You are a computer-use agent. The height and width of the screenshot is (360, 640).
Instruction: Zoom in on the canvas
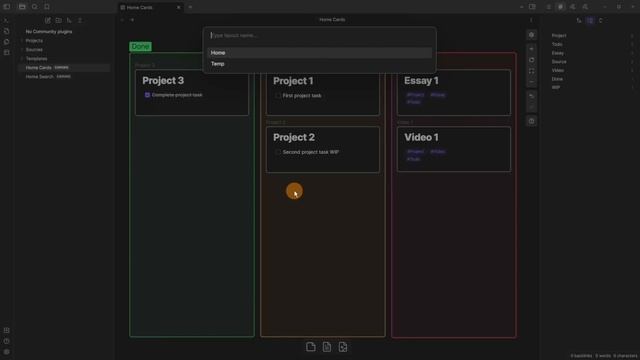point(531,49)
